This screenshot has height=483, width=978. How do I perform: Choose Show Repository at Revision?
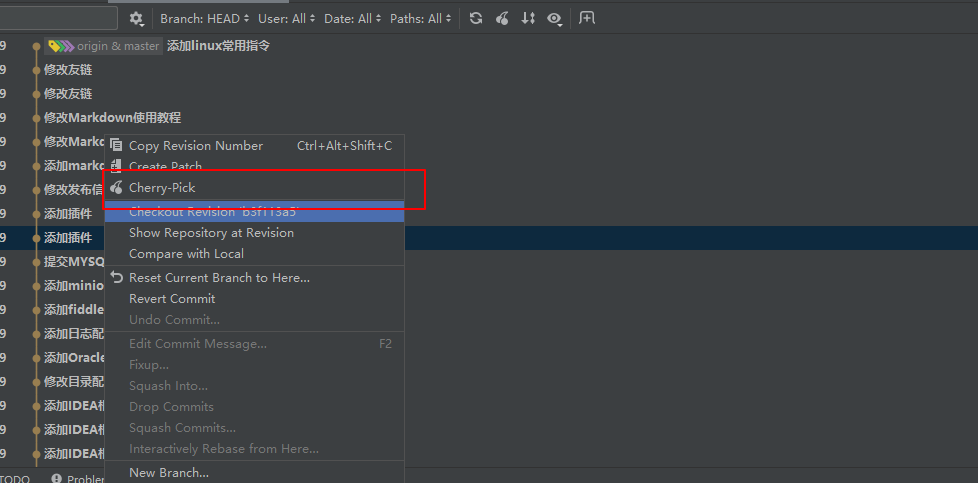pyautogui.click(x=254, y=233)
